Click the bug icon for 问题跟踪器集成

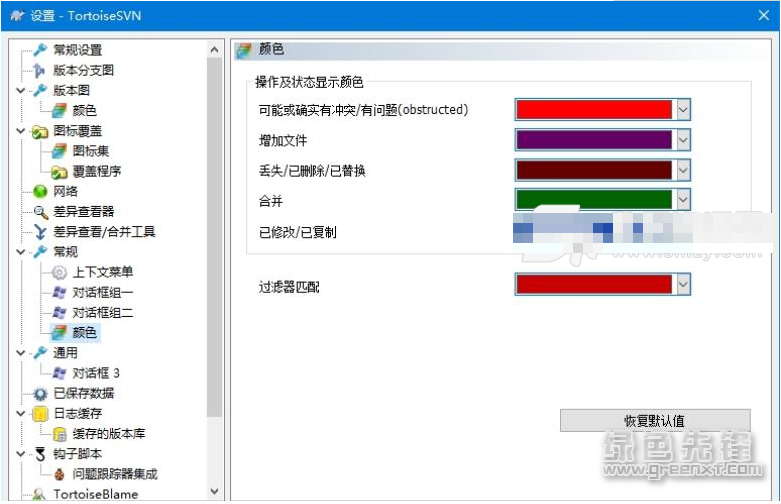[59, 474]
